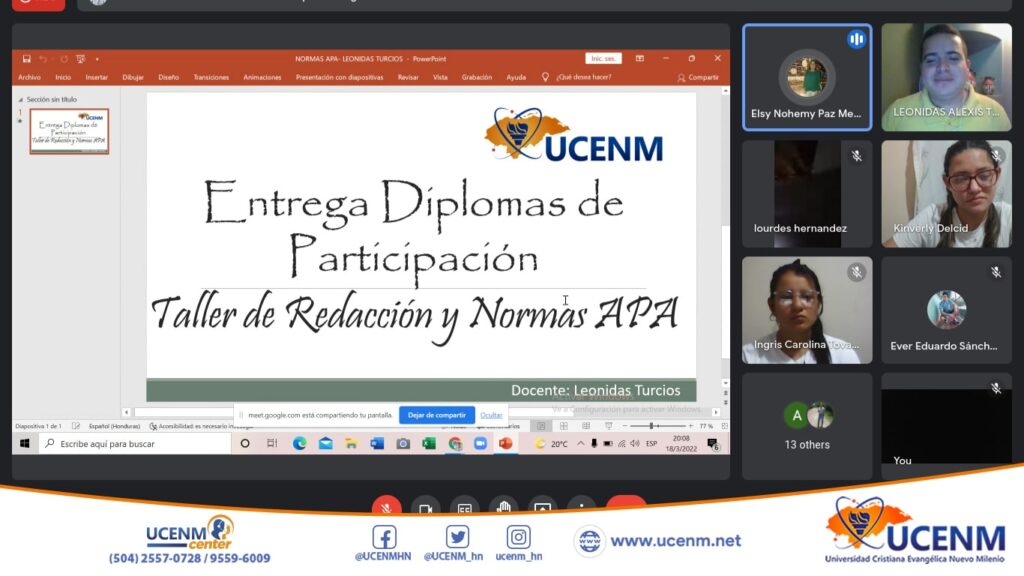Click the Google Chrome taskbar icon
The width and height of the screenshot is (1024, 576).
[455, 443]
